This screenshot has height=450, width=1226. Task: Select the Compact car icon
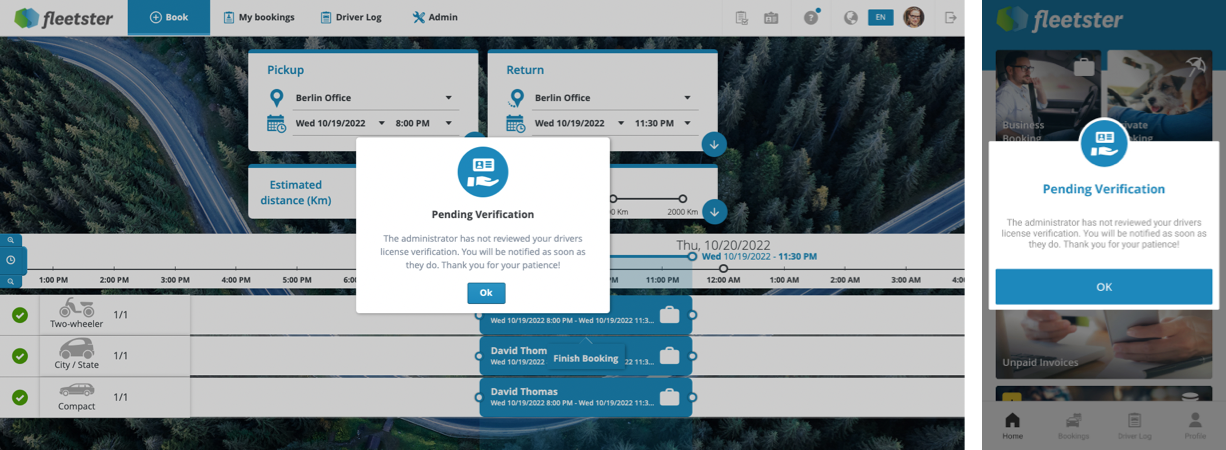[x=77, y=390]
